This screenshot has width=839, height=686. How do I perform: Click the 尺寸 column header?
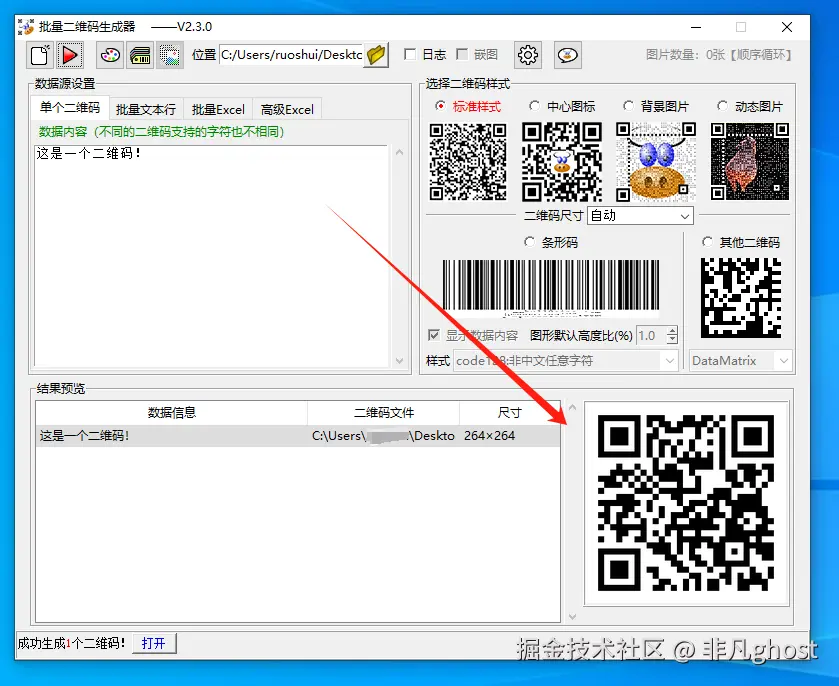click(509, 413)
